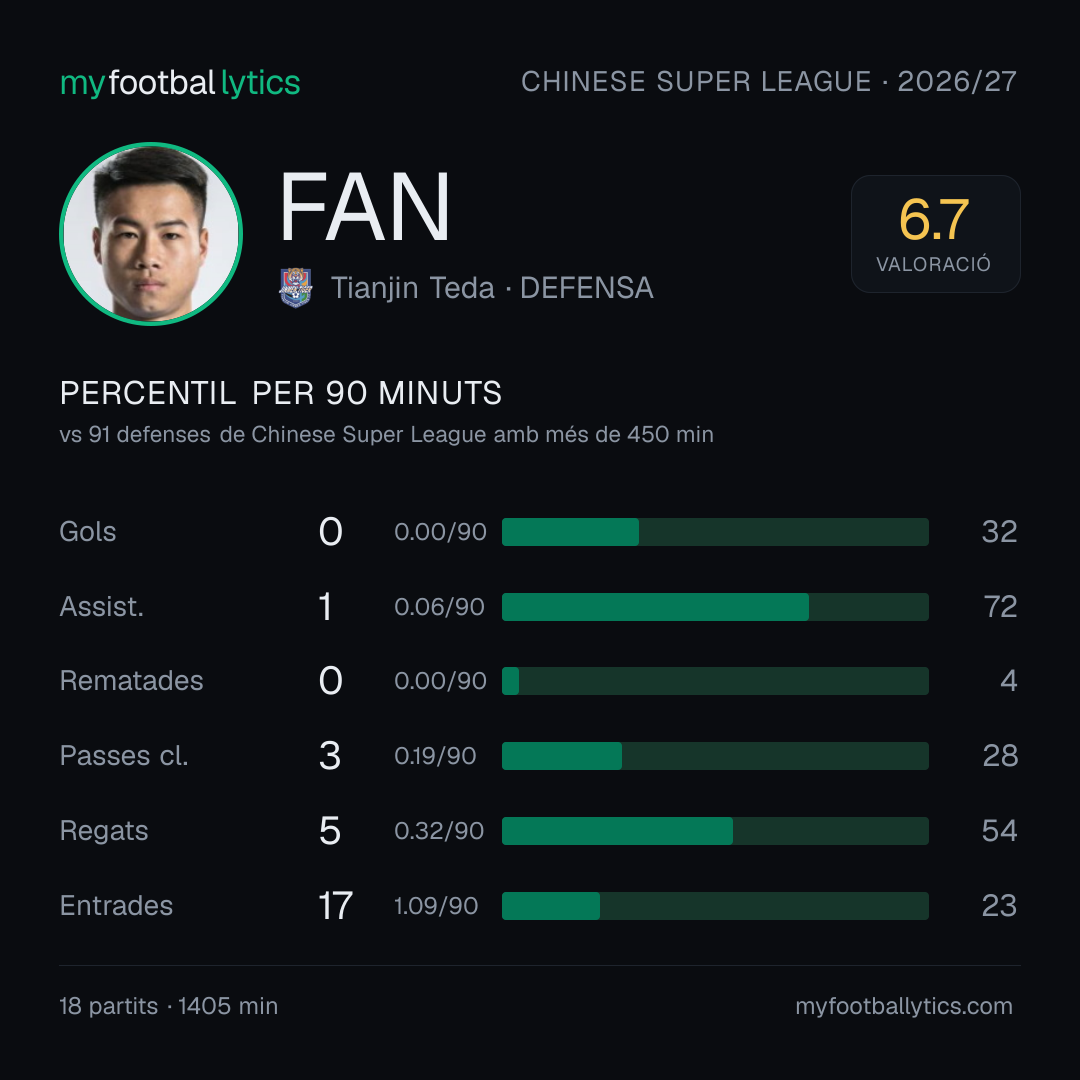Select the player portrait photo
1080x1080 pixels.
[151, 234]
